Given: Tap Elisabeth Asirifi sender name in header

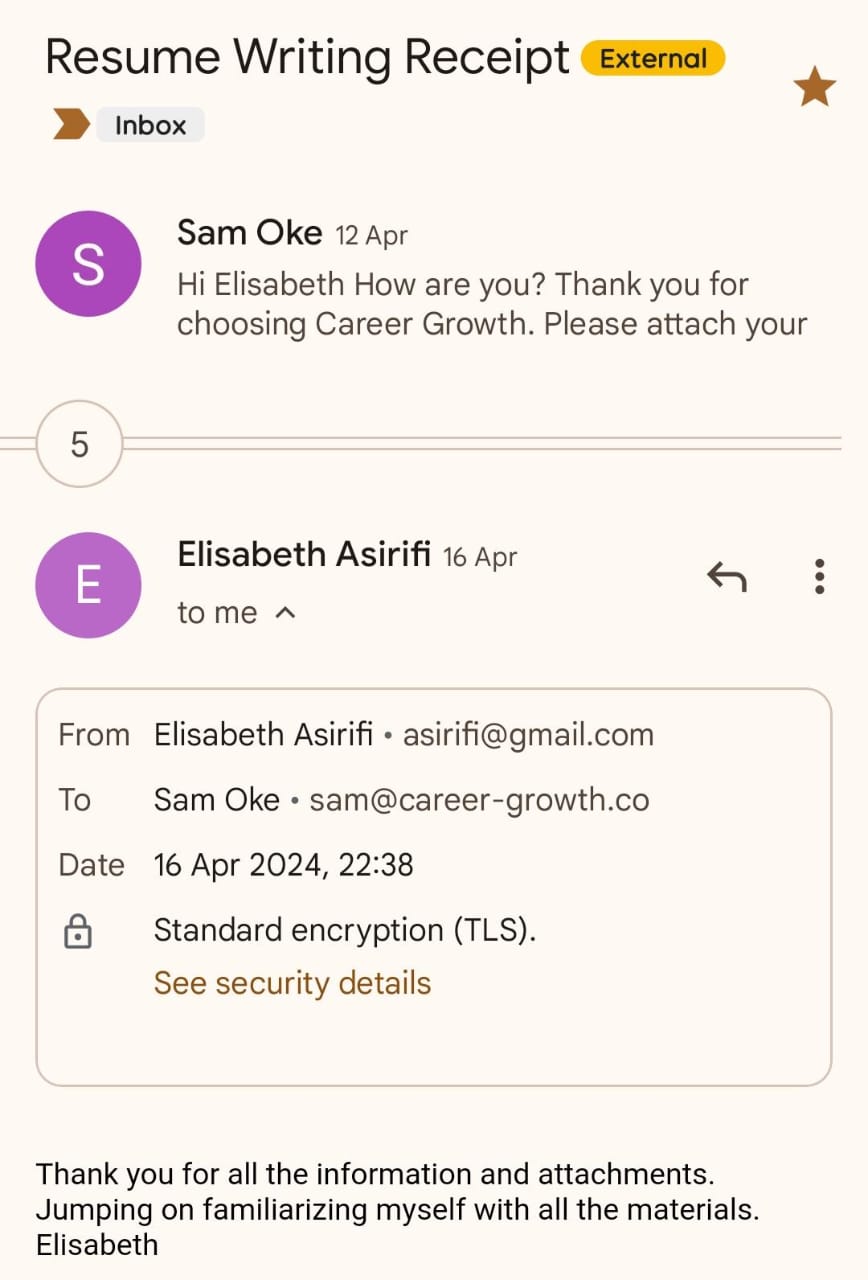Looking at the screenshot, I should coord(304,554).
